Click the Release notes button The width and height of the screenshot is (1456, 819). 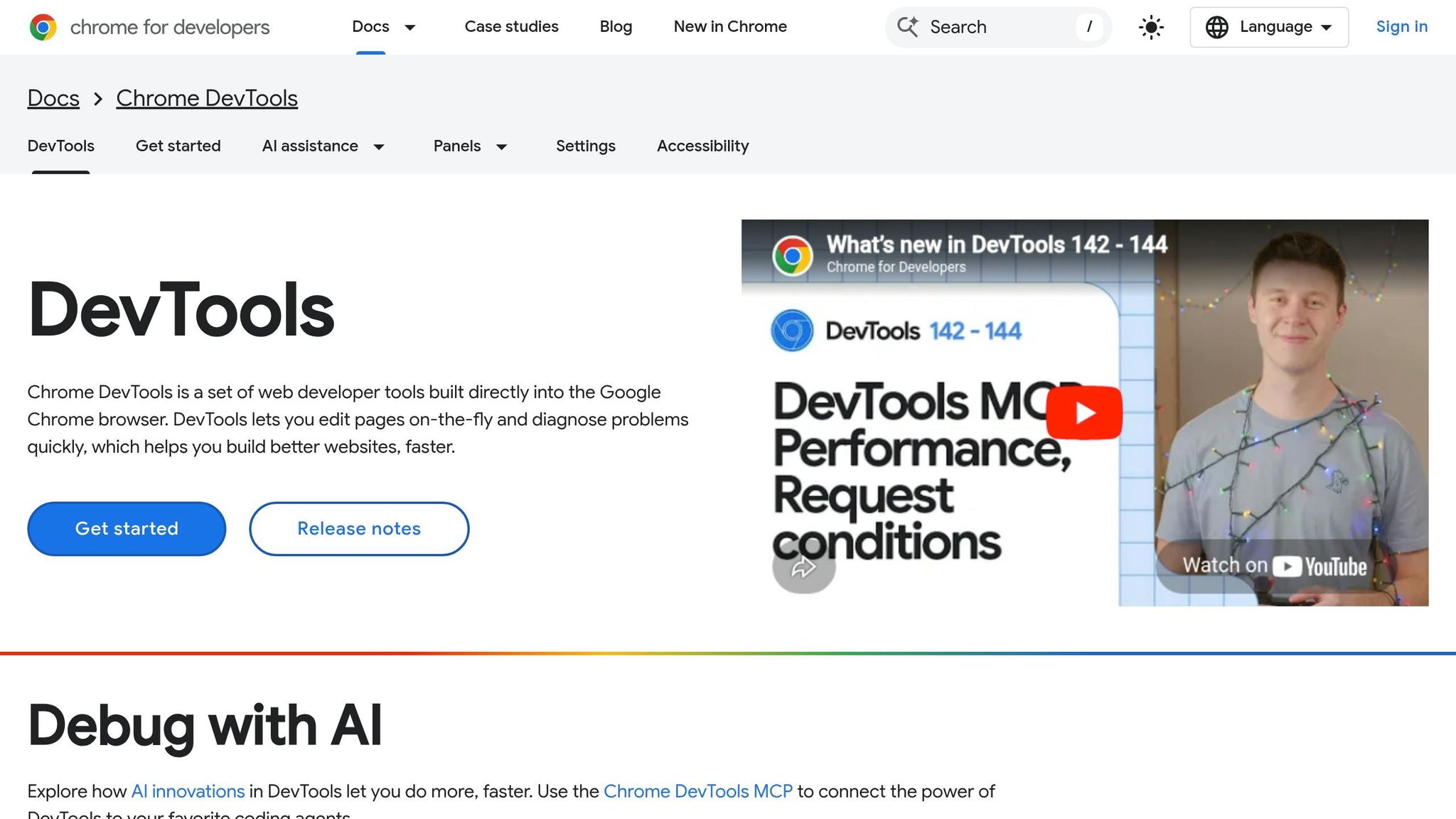[x=359, y=528]
